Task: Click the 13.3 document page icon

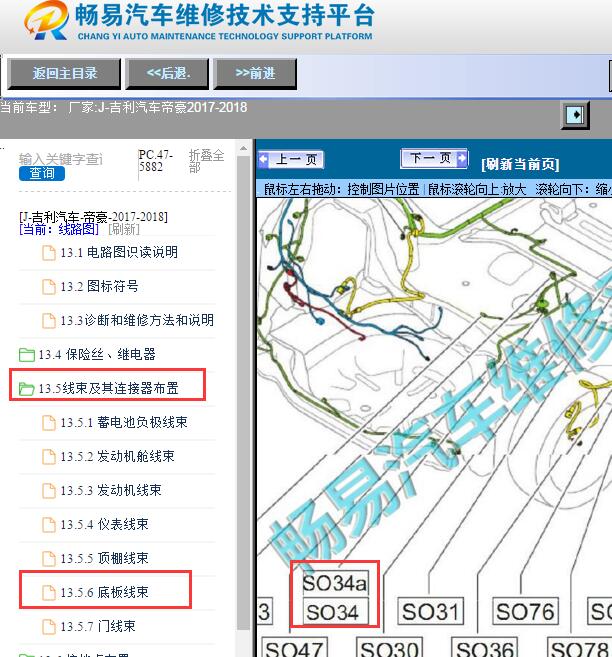Action: (x=49, y=321)
